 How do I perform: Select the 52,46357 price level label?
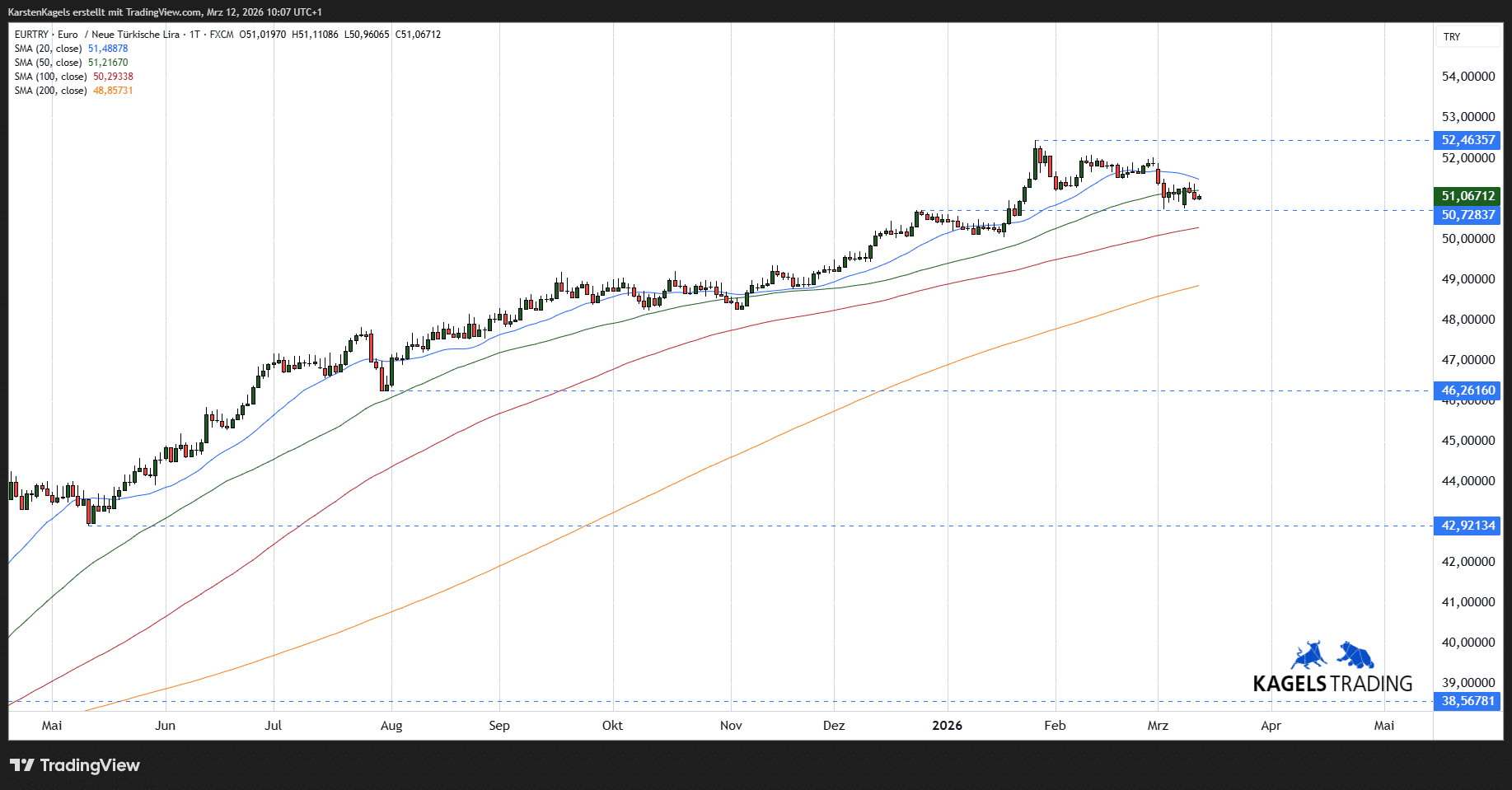[1468, 140]
